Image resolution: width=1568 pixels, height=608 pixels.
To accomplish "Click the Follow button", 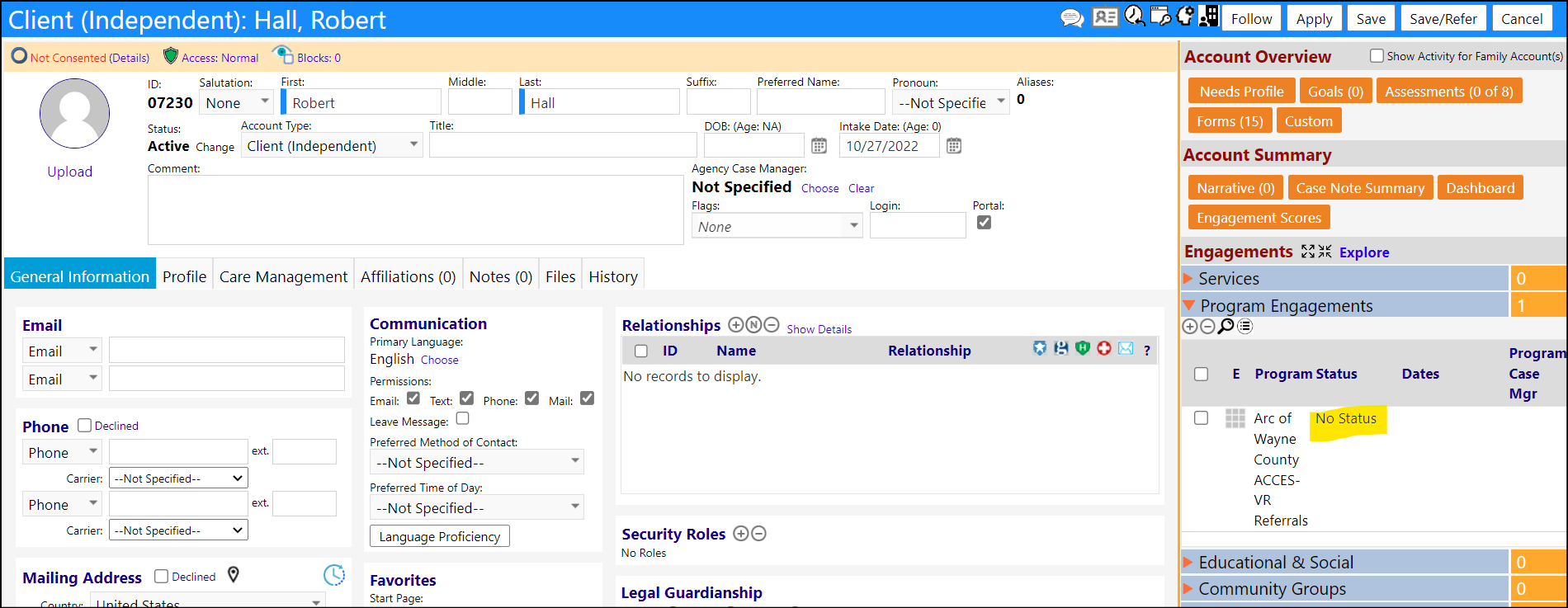I will pyautogui.click(x=1252, y=18).
